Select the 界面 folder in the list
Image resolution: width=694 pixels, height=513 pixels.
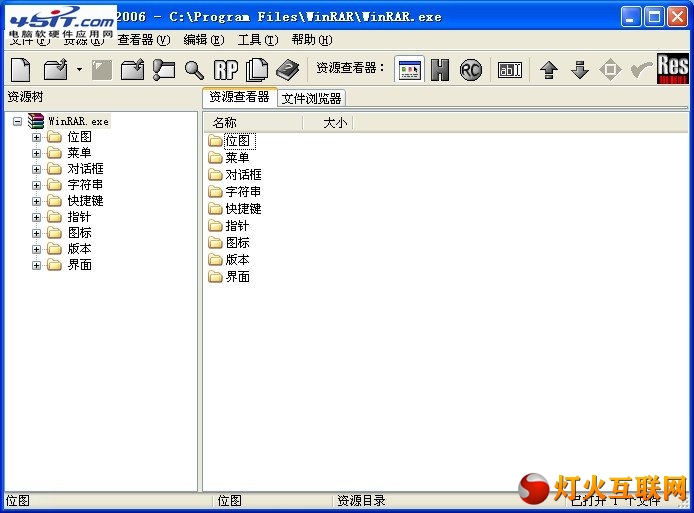point(229,277)
